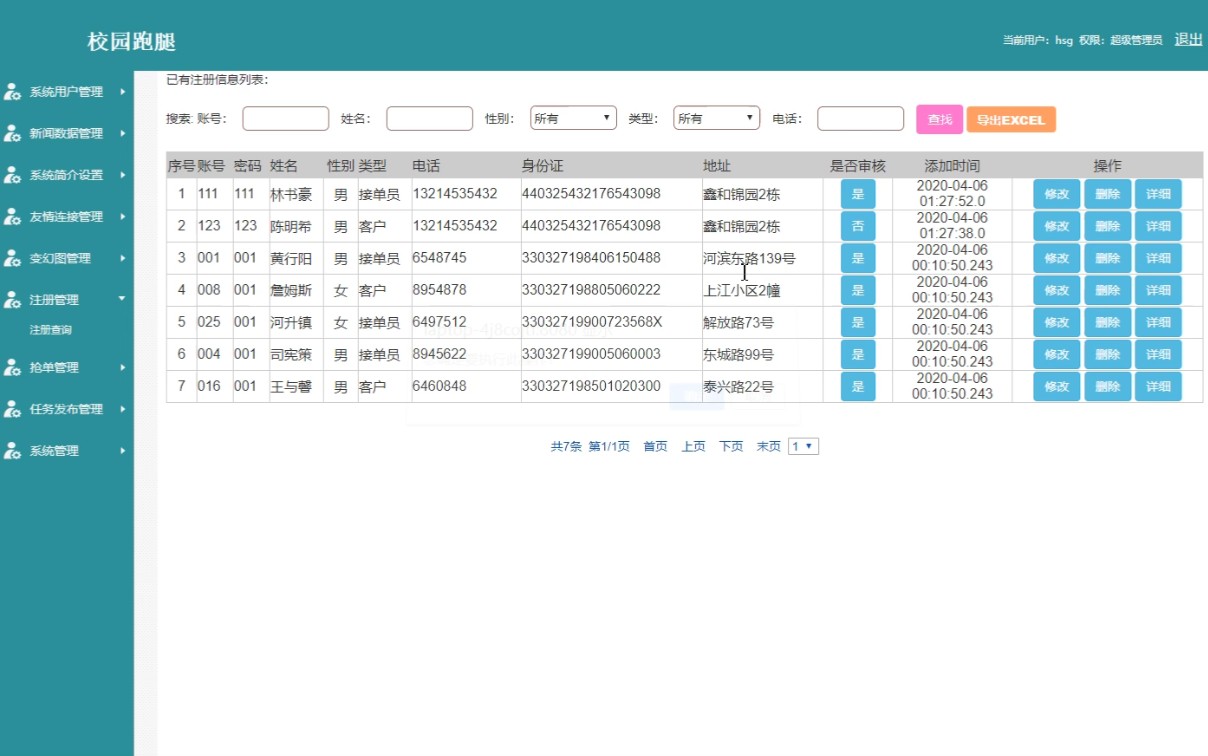Click 删除 for 陈明希 row
The image size is (1208, 756).
pos(1107,226)
